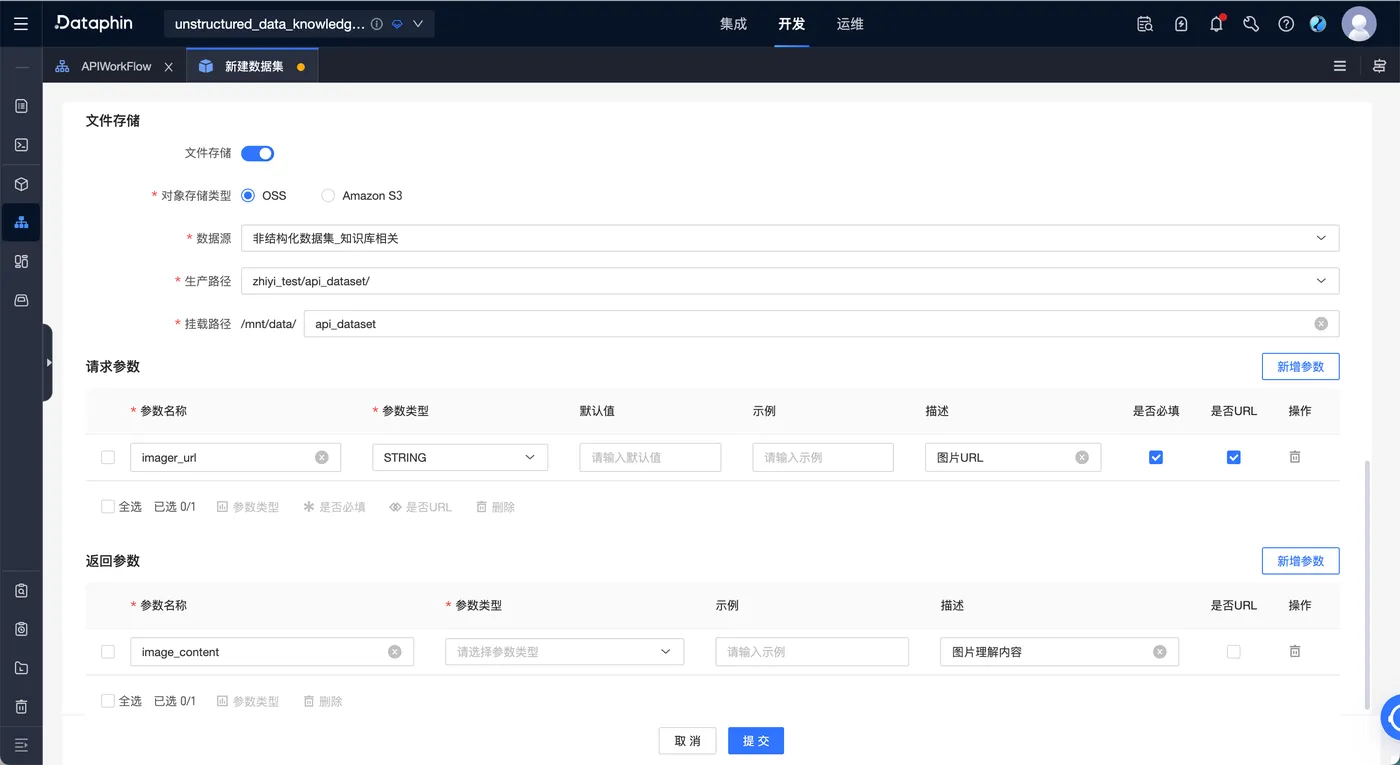Switch to the 运维 top menu
This screenshot has height=765, width=1400.
pyautogui.click(x=850, y=24)
